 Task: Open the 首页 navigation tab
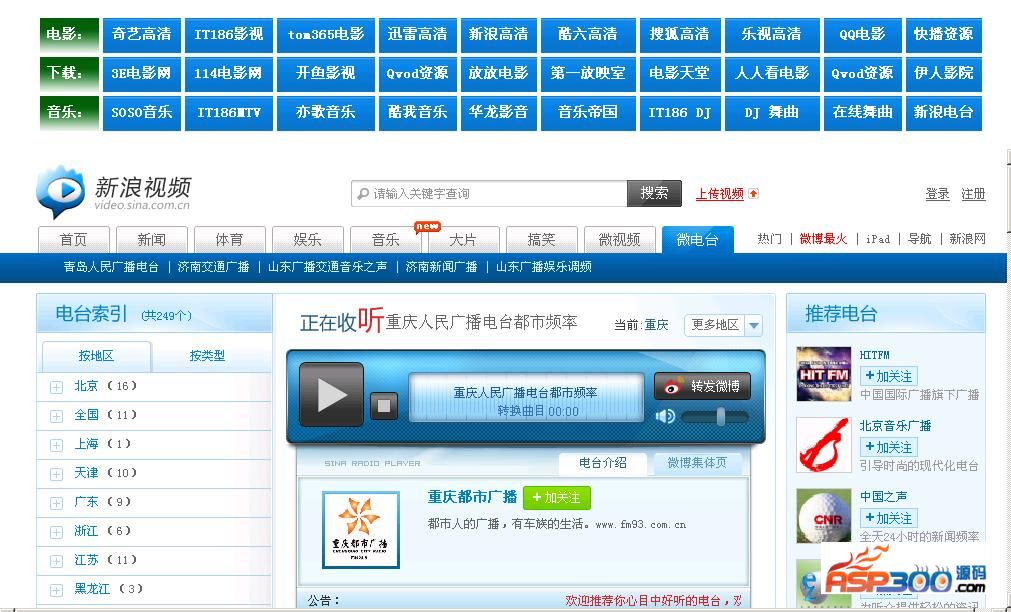point(74,240)
